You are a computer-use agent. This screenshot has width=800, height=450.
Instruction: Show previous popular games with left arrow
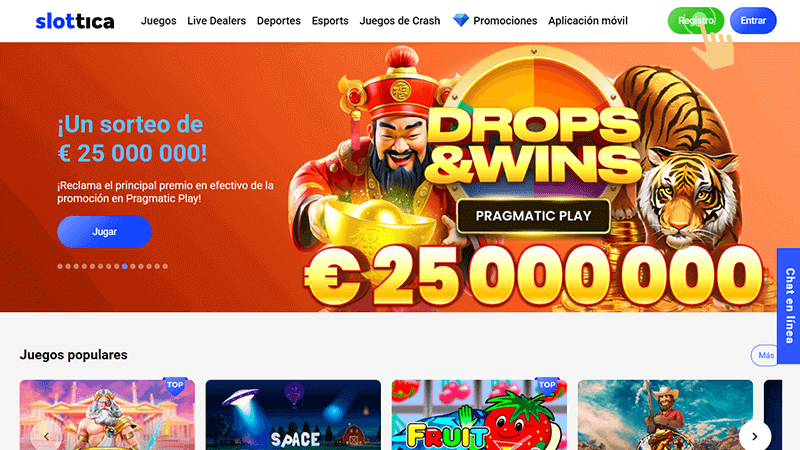pos(46,436)
